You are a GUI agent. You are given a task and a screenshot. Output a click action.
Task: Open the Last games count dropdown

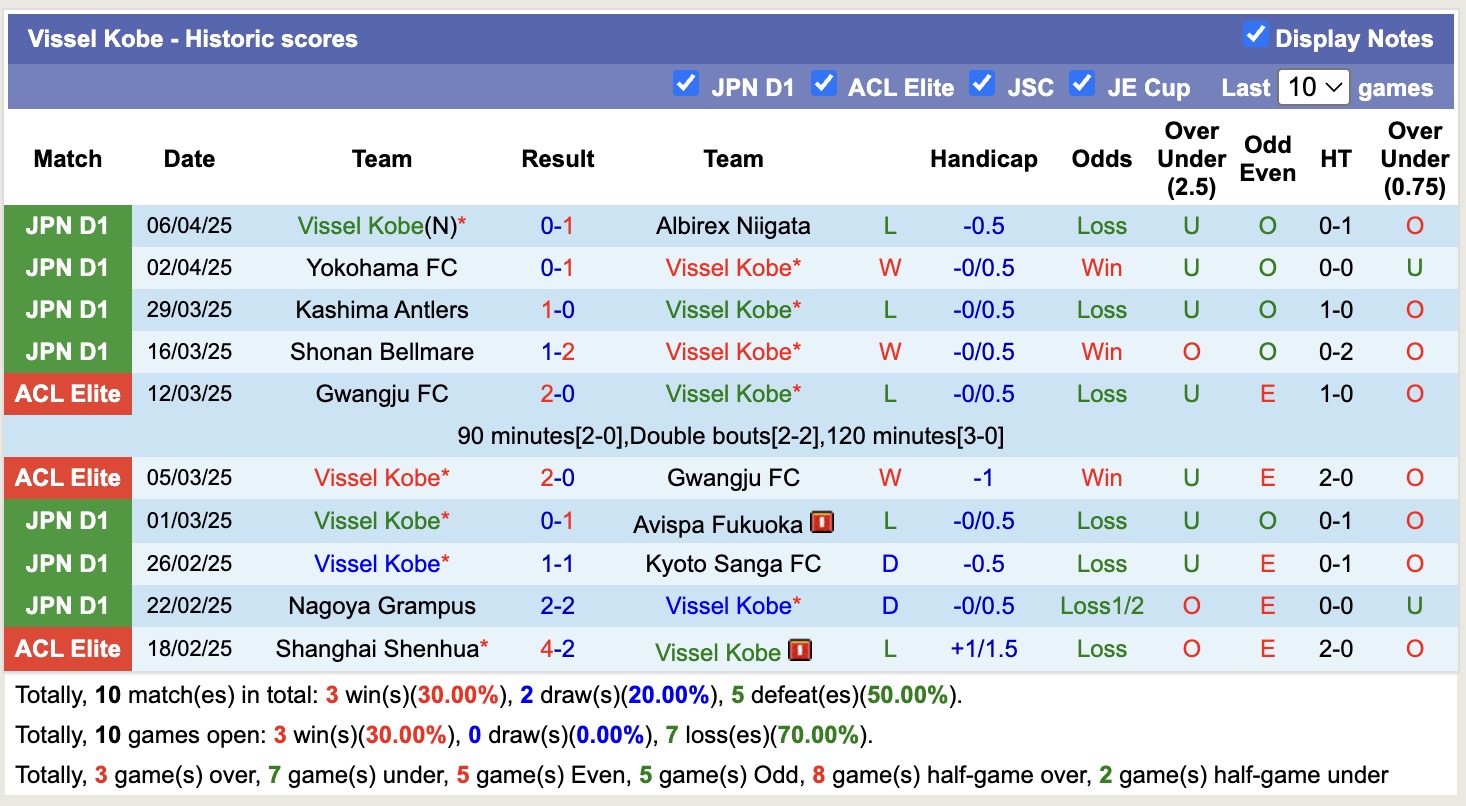pyautogui.click(x=1313, y=87)
